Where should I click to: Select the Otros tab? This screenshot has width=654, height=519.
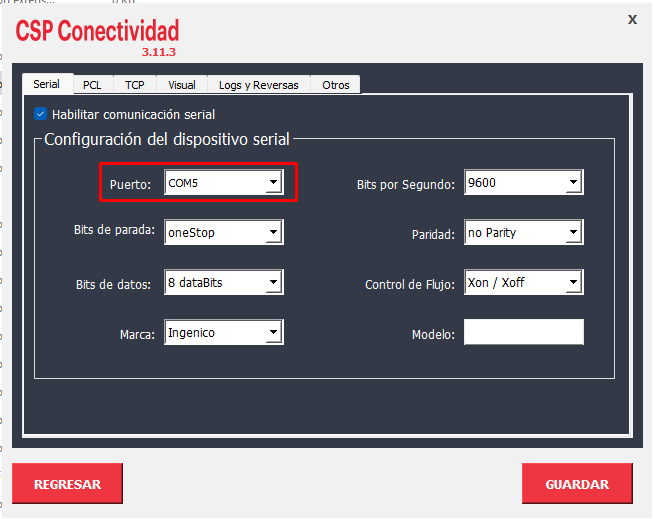click(x=335, y=85)
